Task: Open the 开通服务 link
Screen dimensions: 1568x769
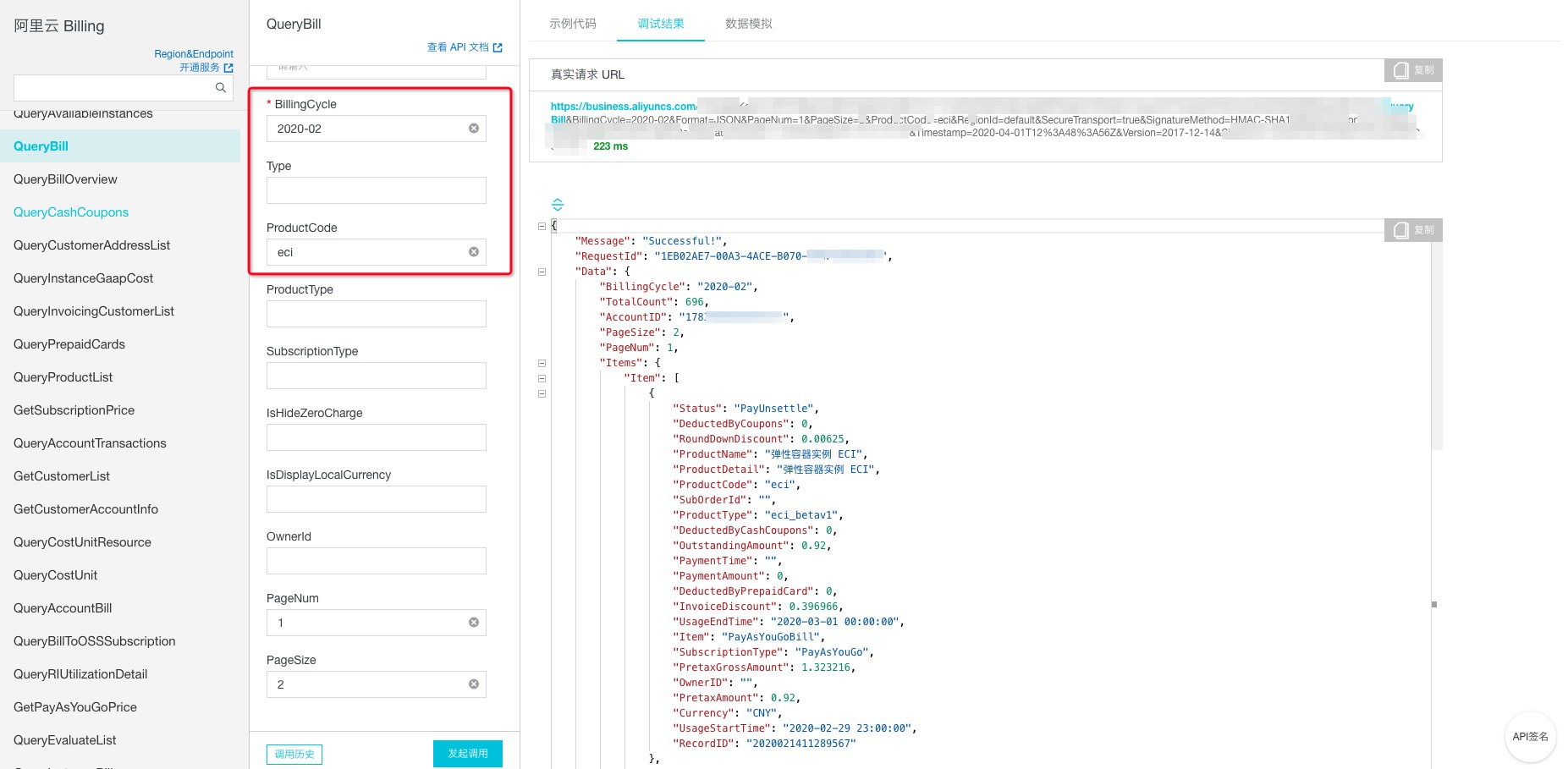Action: [206, 68]
